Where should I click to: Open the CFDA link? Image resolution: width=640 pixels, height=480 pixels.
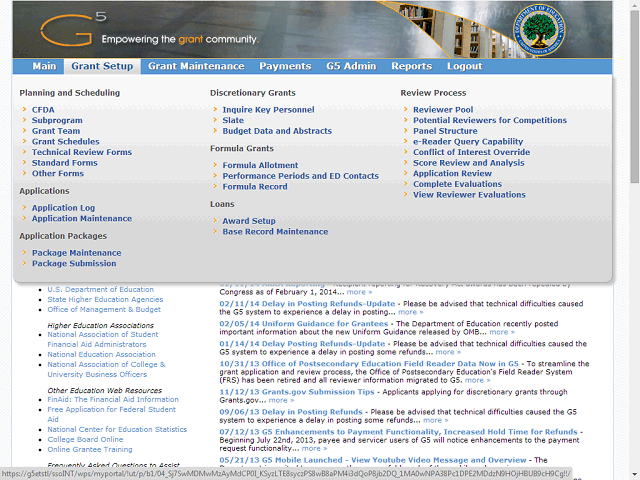pyautogui.click(x=43, y=110)
